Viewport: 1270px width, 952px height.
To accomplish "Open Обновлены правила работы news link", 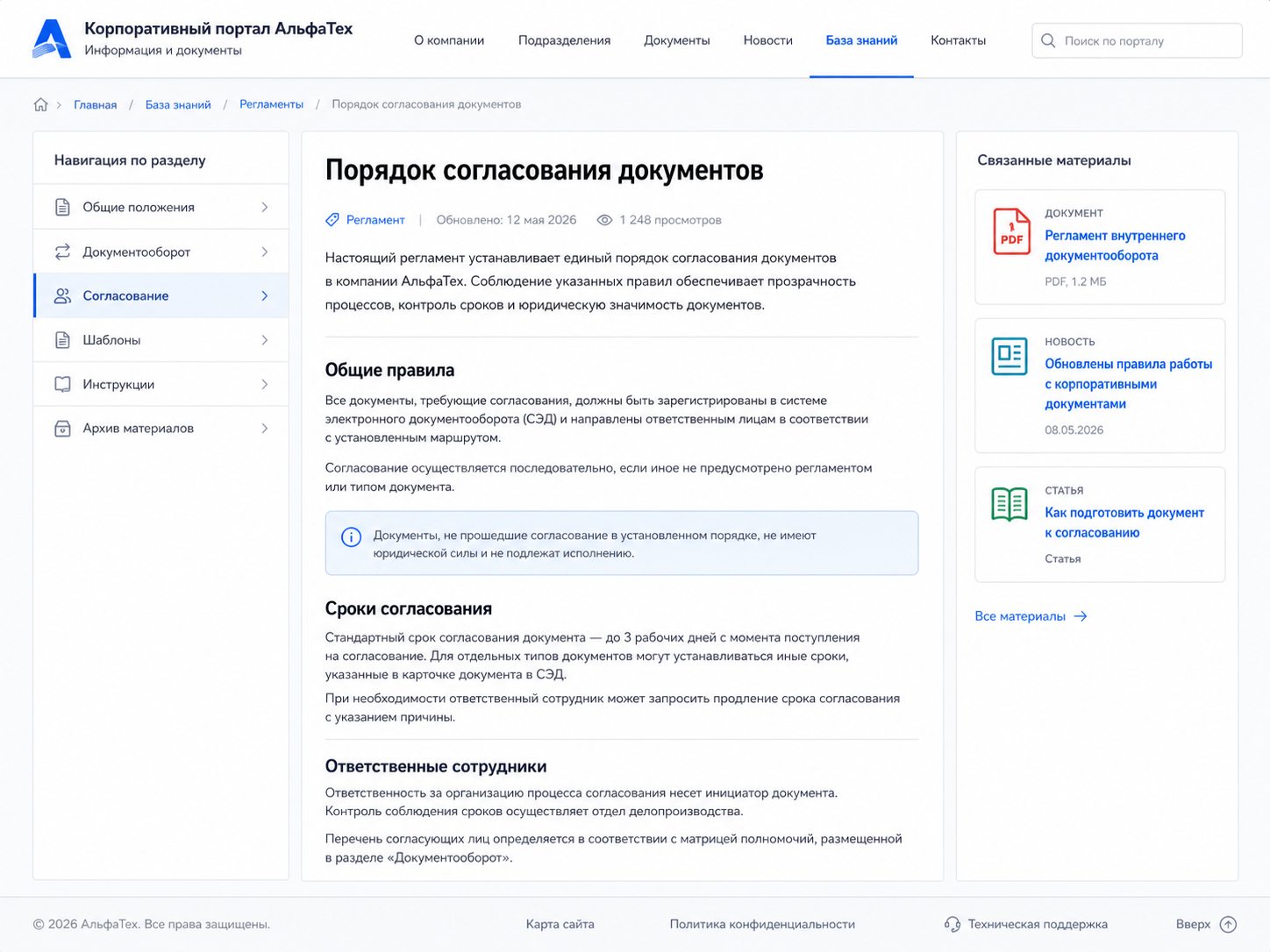I will pyautogui.click(x=1129, y=384).
